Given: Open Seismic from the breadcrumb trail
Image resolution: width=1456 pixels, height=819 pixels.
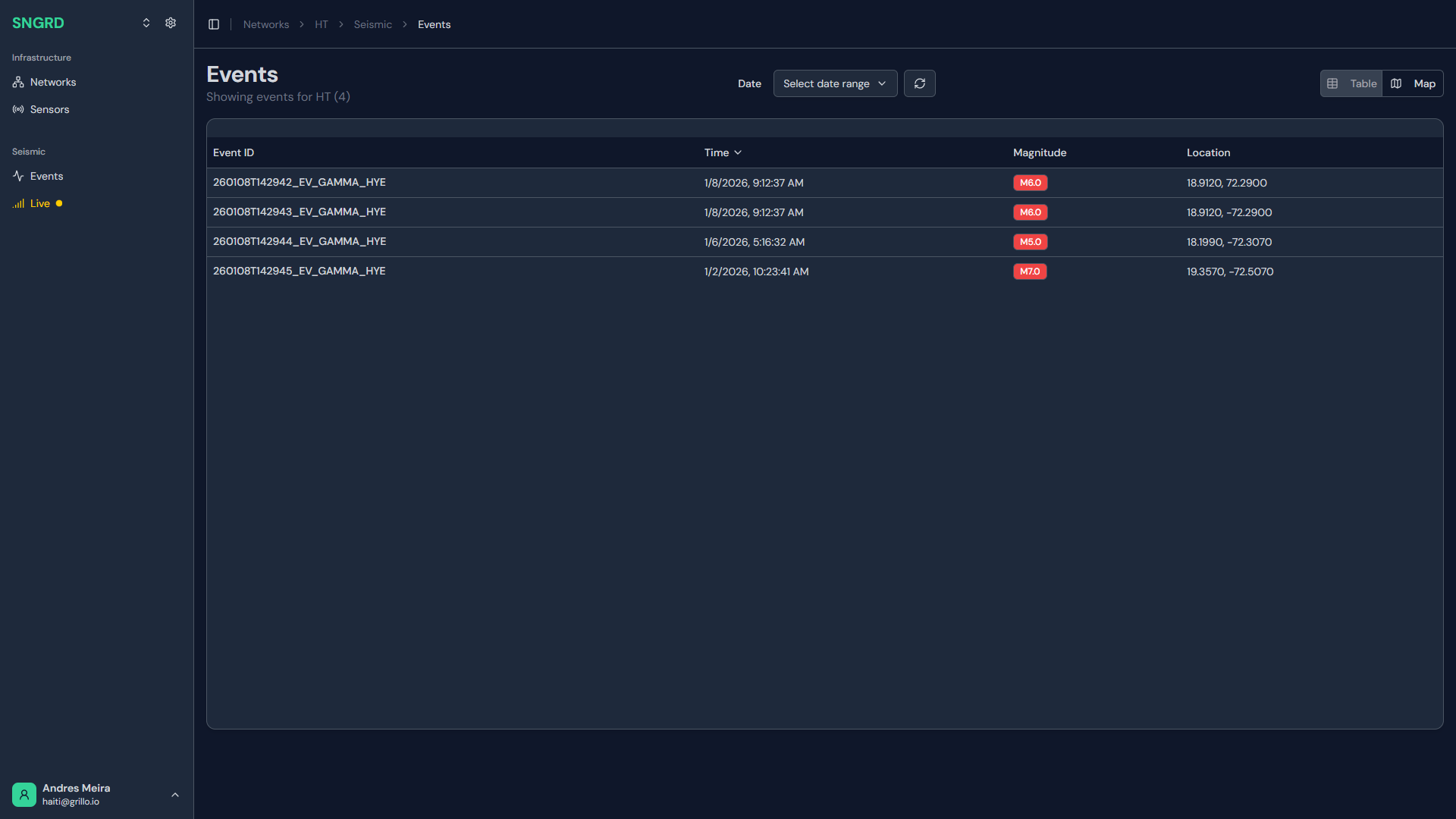Looking at the screenshot, I should [372, 24].
